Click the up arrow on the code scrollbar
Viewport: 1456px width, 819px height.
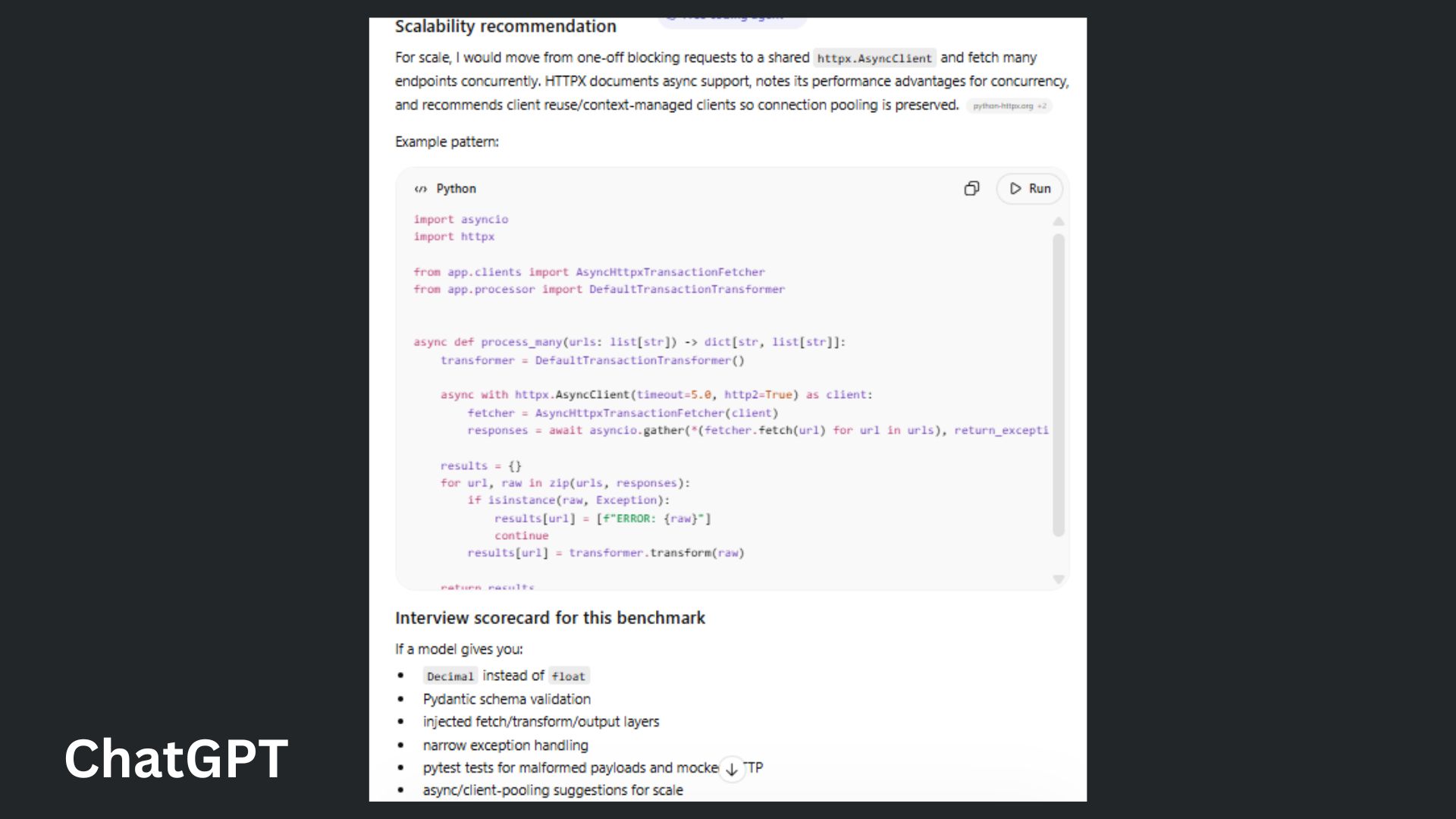pos(1059,221)
